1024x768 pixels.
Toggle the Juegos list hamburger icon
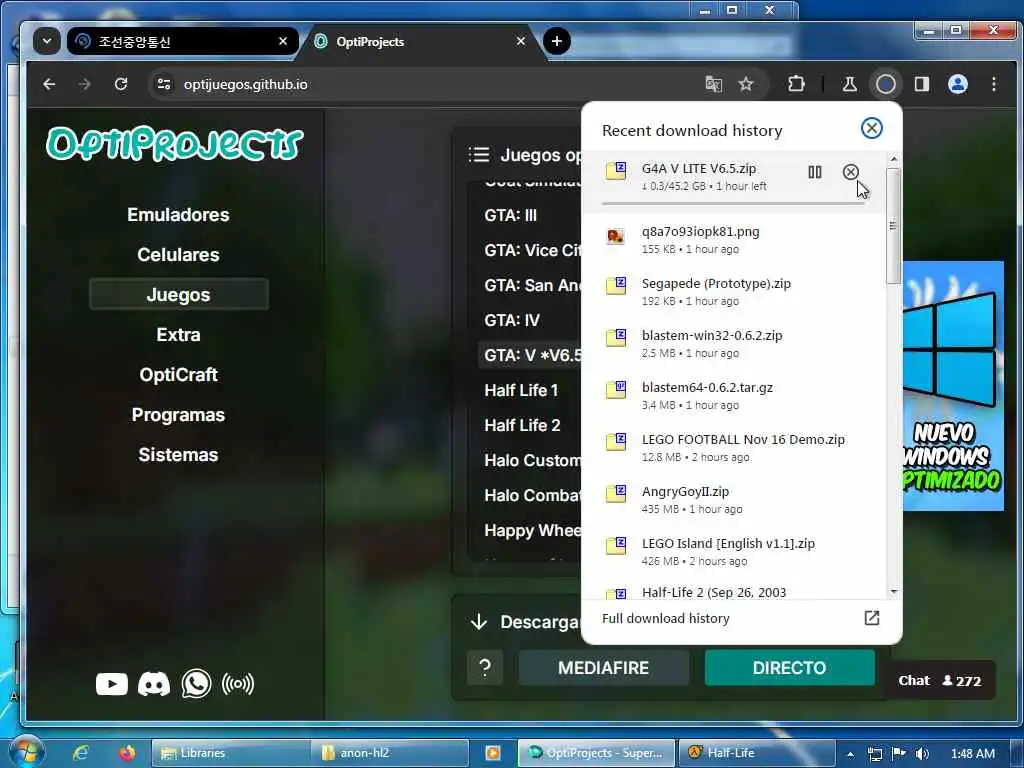click(479, 155)
